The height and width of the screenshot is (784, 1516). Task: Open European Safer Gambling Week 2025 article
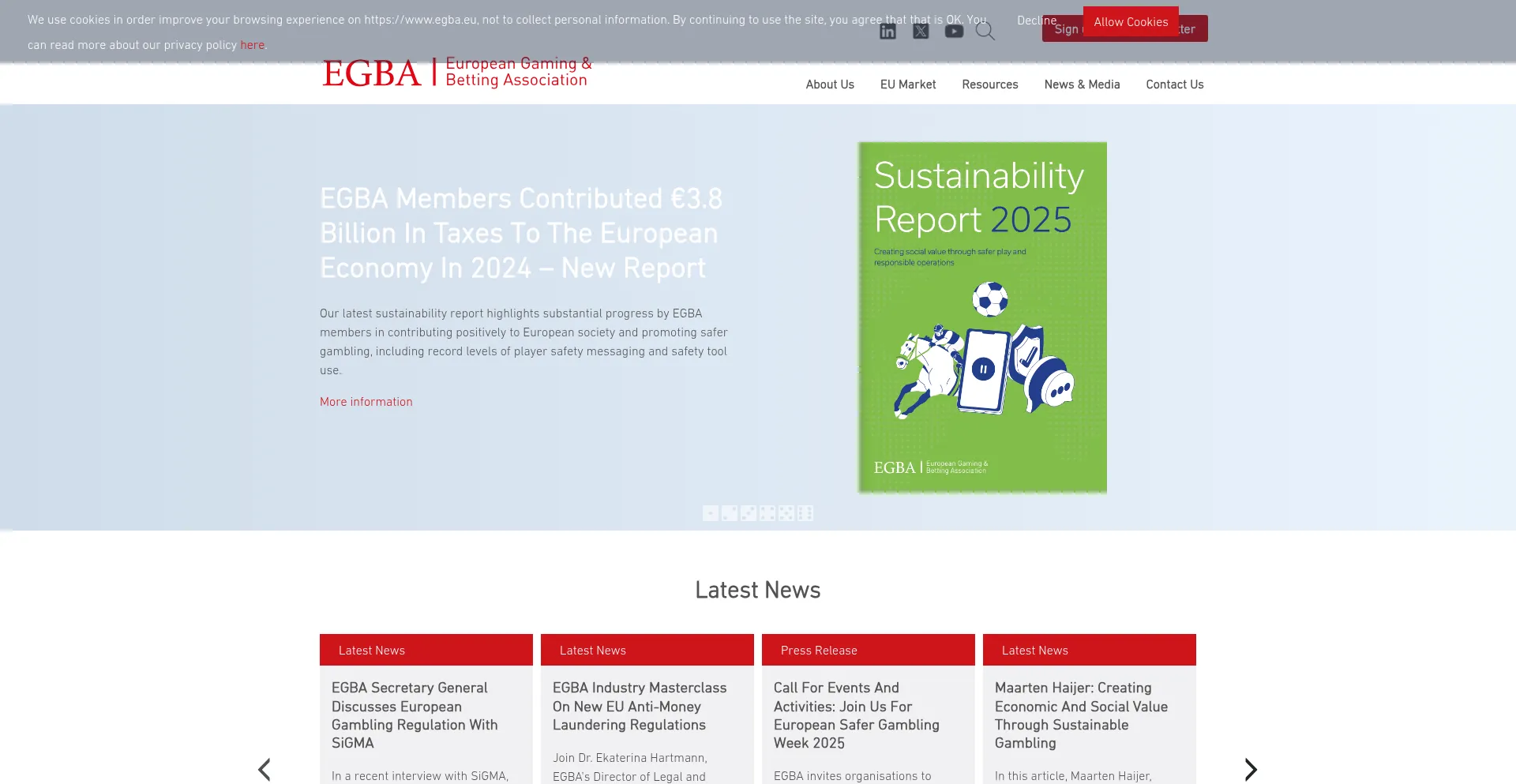(857, 715)
